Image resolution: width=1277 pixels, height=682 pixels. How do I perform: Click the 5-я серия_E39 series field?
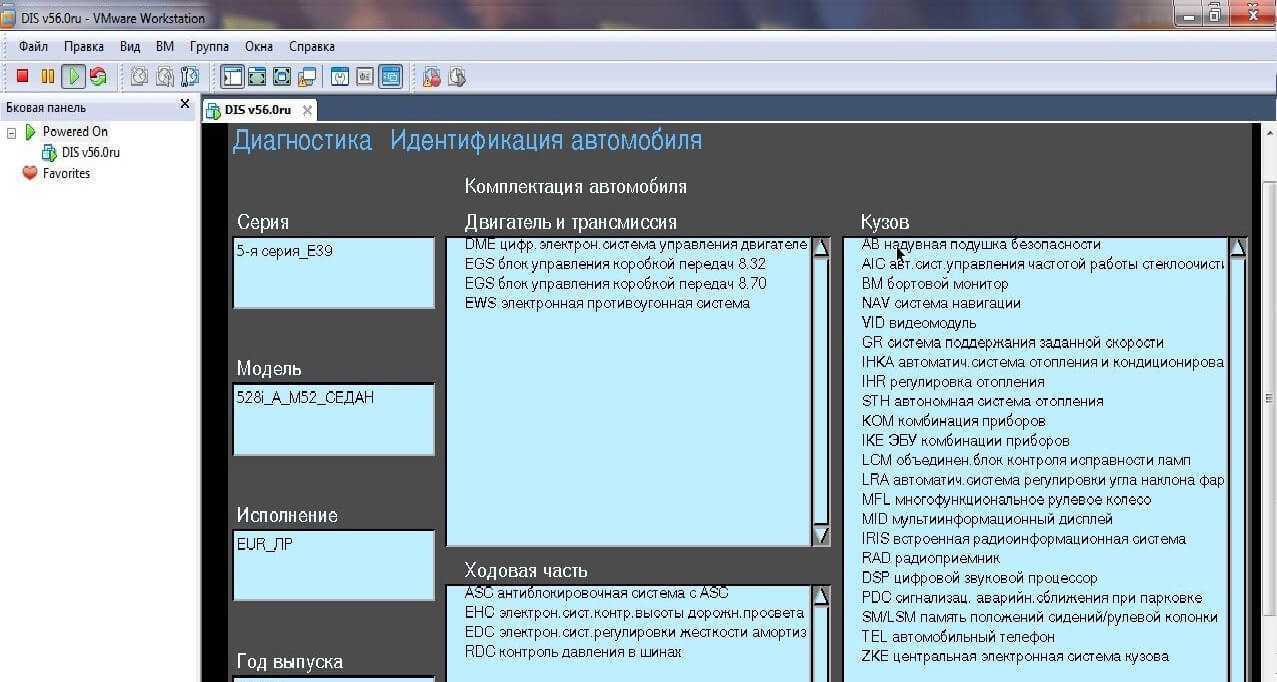click(333, 272)
